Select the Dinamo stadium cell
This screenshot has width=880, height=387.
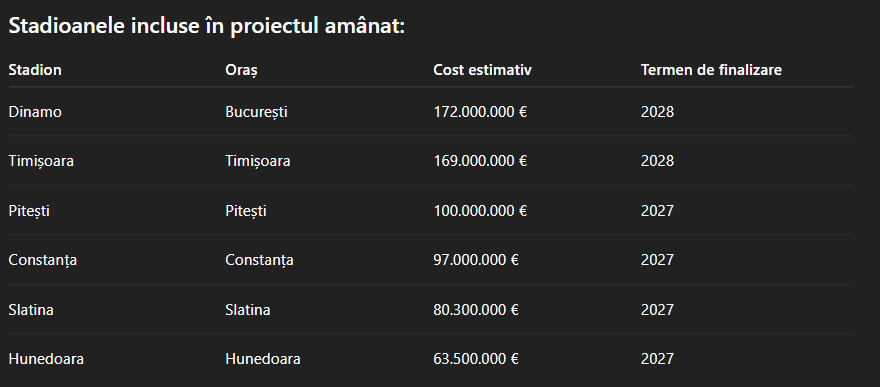tap(35, 112)
